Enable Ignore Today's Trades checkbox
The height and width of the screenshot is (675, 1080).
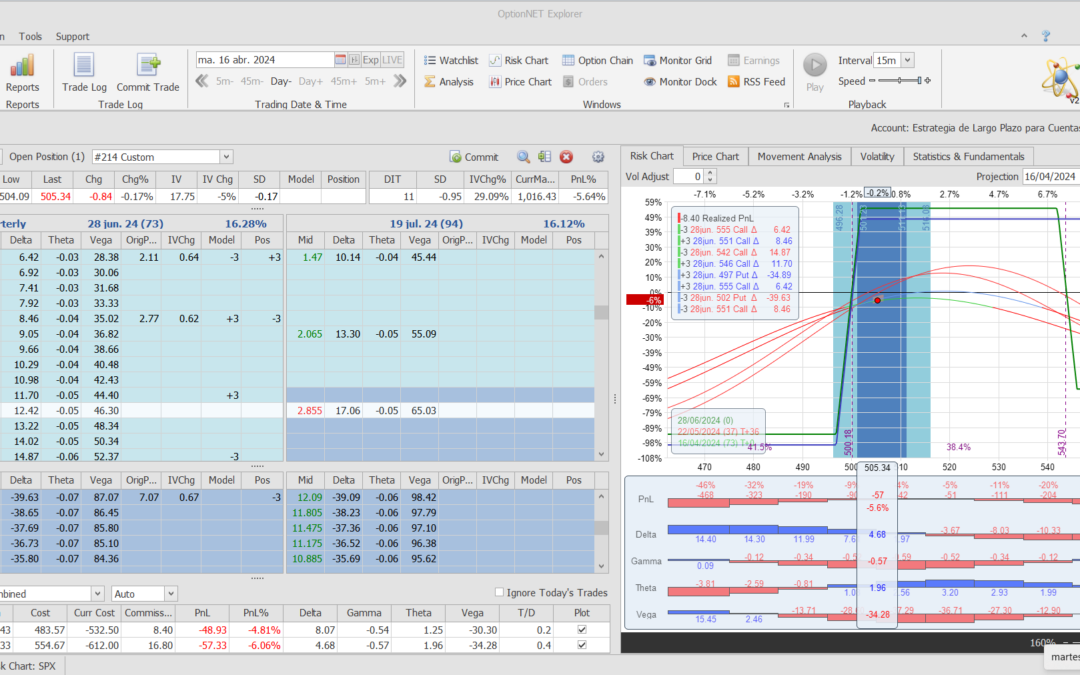click(x=501, y=593)
